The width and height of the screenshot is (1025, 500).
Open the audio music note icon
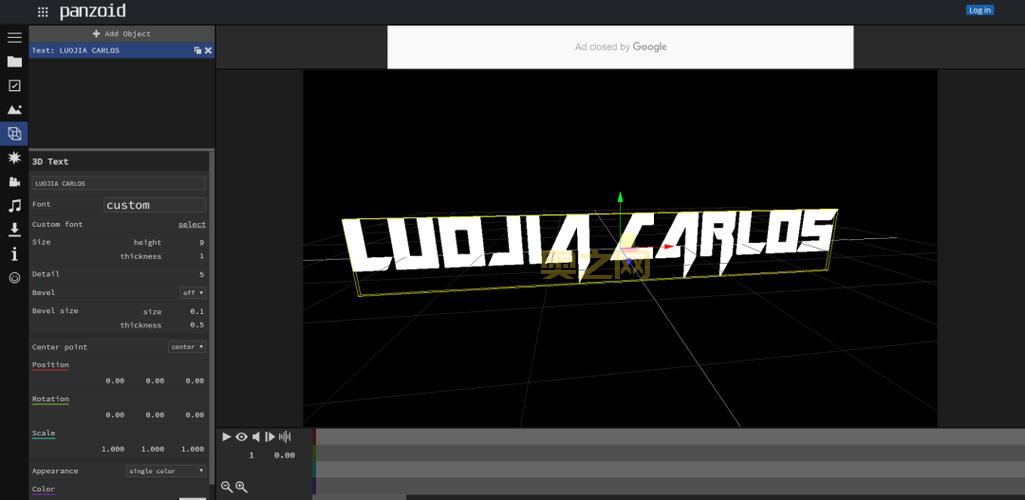[x=14, y=206]
